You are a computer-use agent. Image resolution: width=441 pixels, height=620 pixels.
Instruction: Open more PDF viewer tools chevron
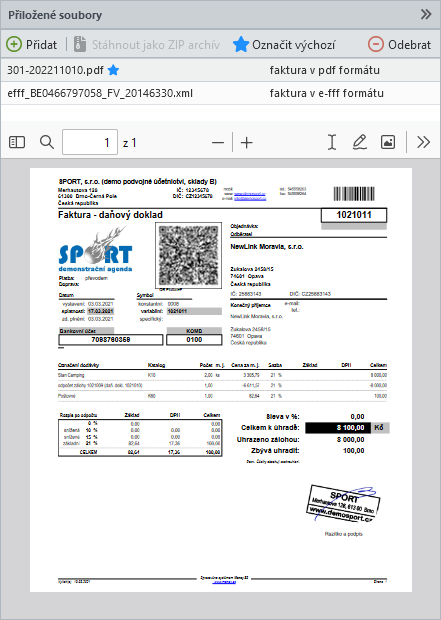tap(423, 142)
